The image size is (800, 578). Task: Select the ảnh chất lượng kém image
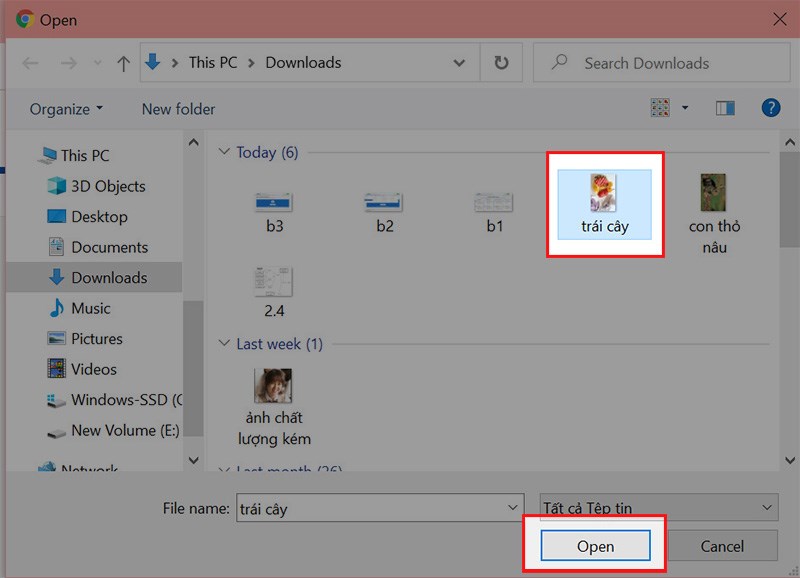274,407
